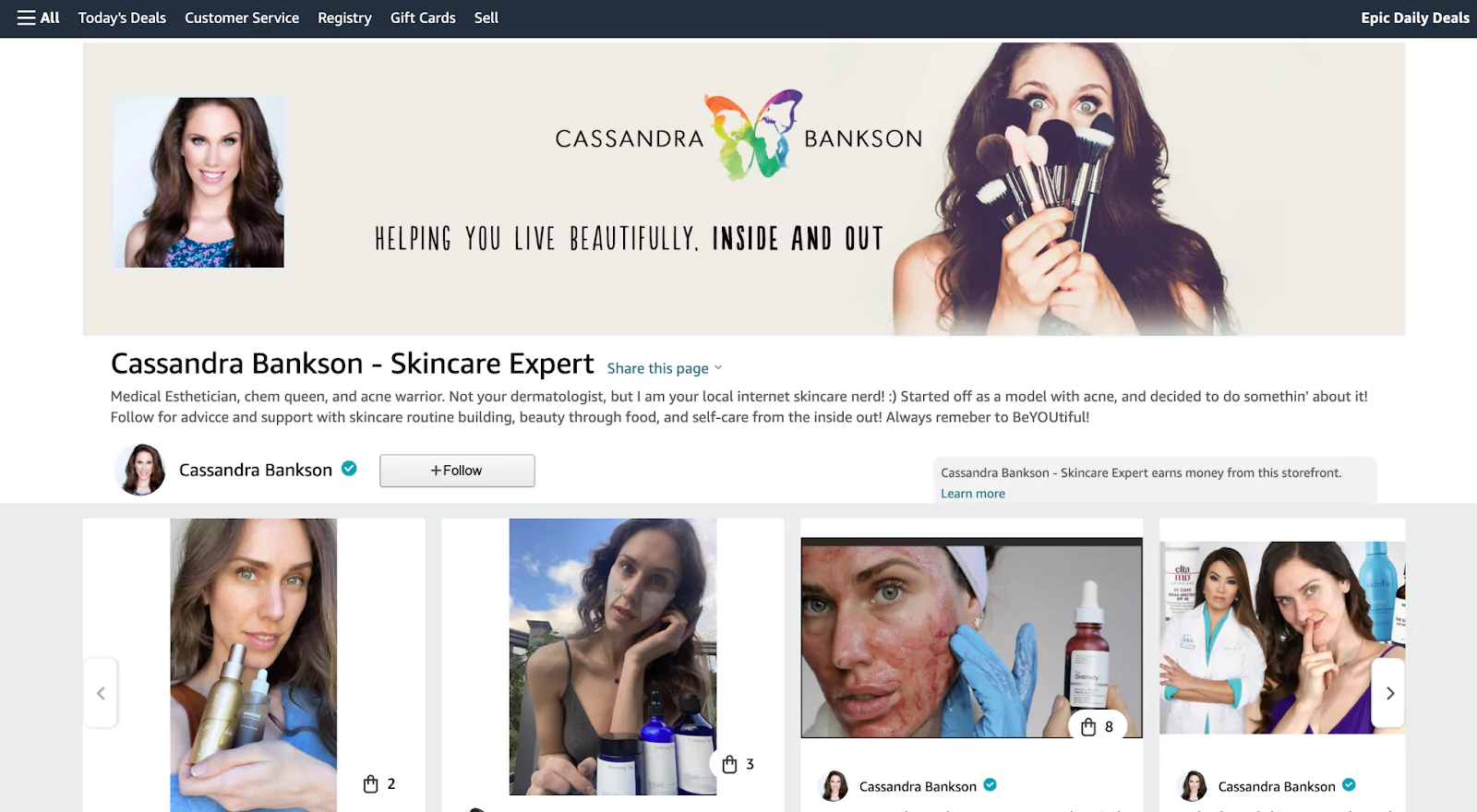The height and width of the screenshot is (812, 1477).
Task: Open the All hamburger menu
Action: pos(38,18)
